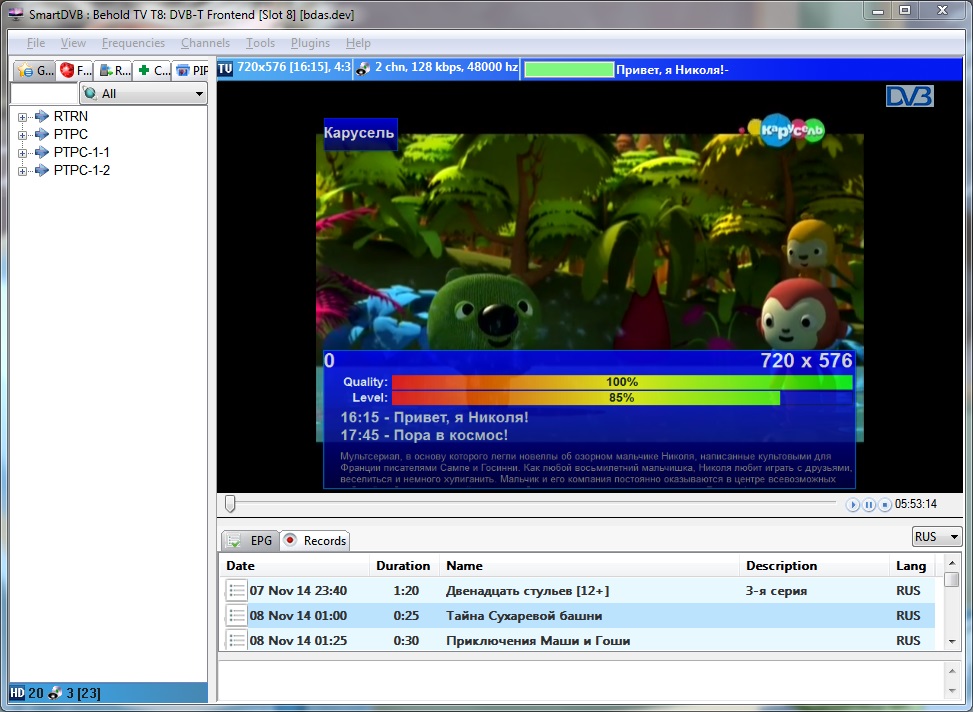Click list icon for Двенадцать стульев entry
Screen dimensions: 973x712
pyautogui.click(x=236, y=591)
